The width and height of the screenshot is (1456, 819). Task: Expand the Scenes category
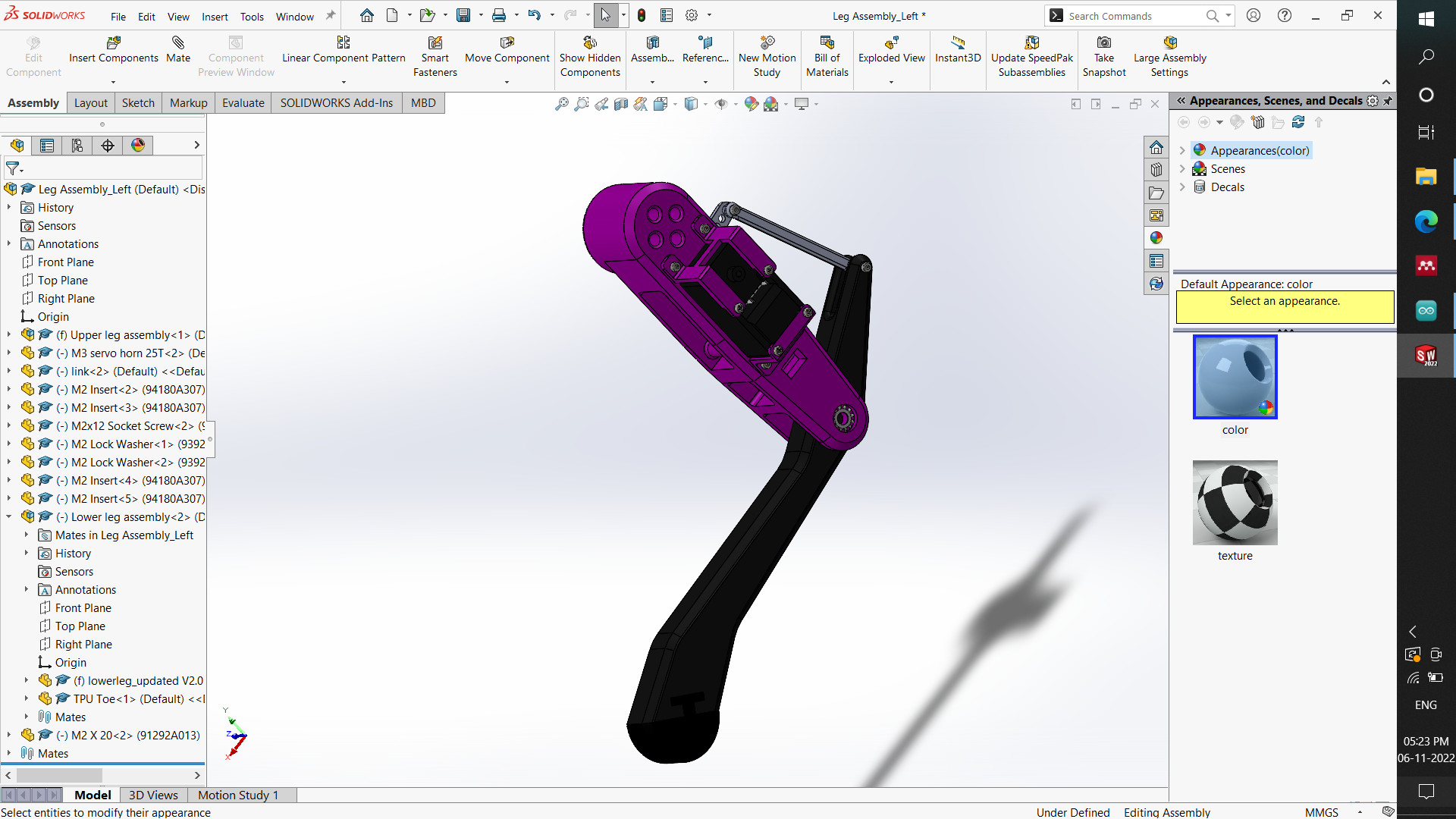tap(1183, 168)
